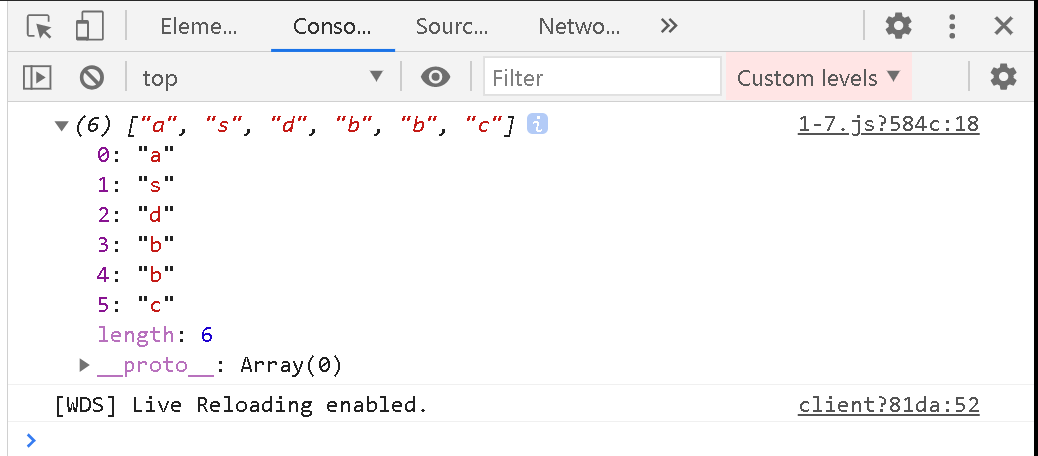This screenshot has height=456, width=1038.
Task: Open console settings gear icon
Action: point(1003,78)
